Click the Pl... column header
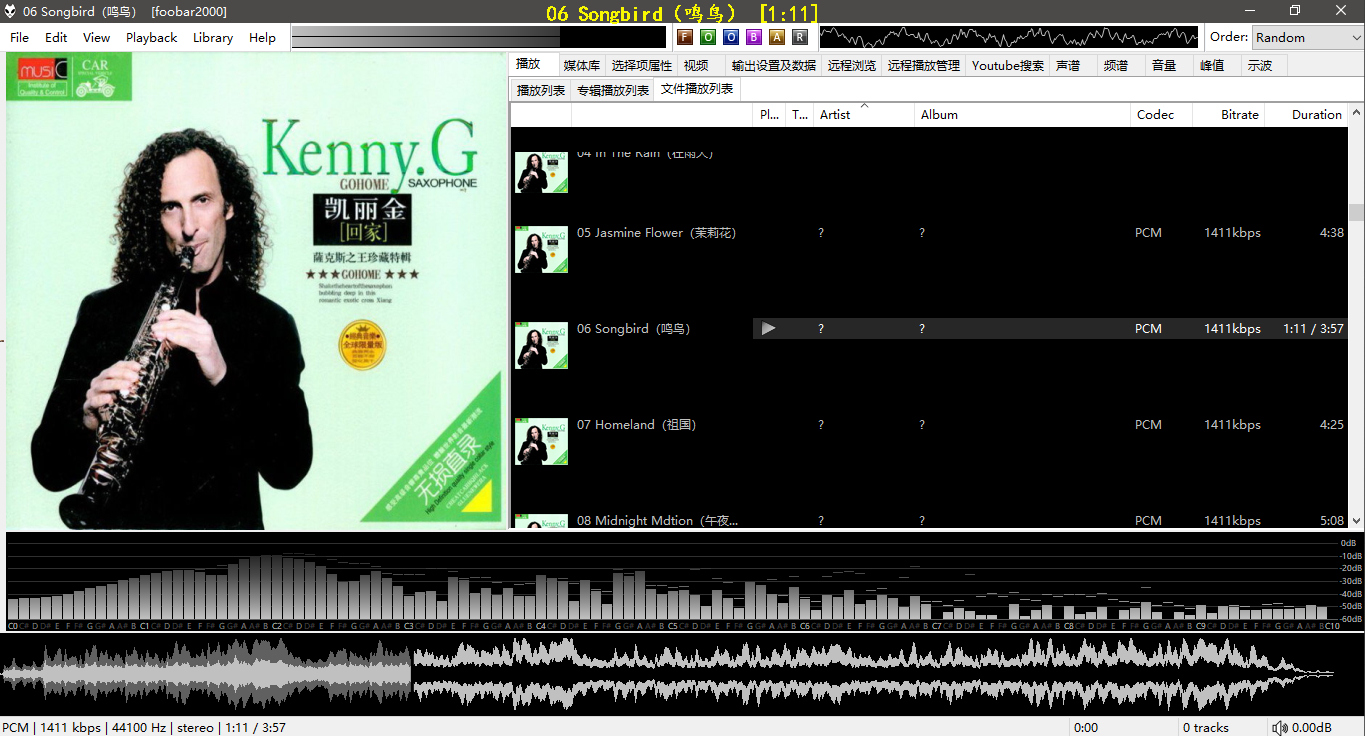This screenshot has width=1365, height=736. [769, 114]
